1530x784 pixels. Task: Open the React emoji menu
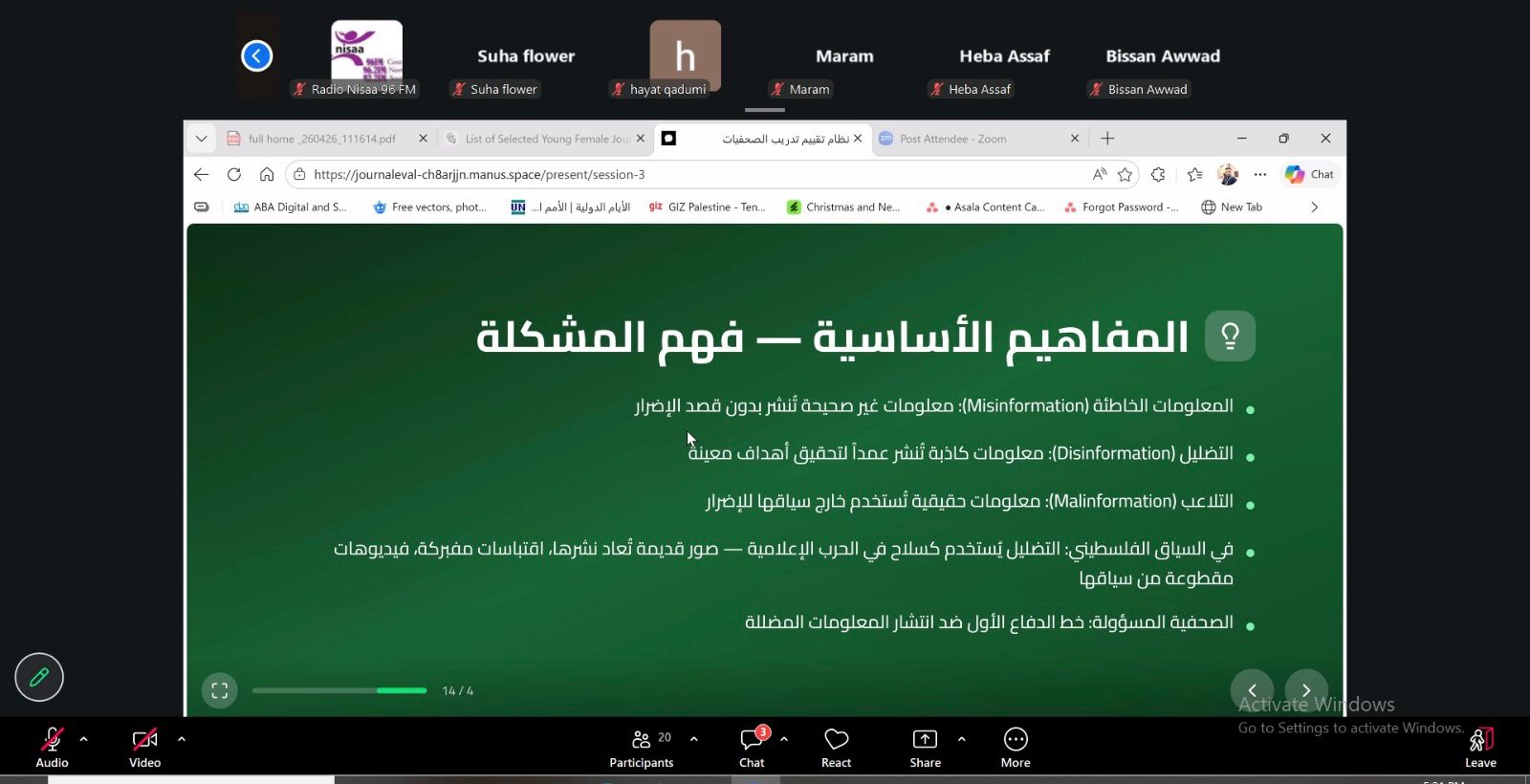pos(836,747)
